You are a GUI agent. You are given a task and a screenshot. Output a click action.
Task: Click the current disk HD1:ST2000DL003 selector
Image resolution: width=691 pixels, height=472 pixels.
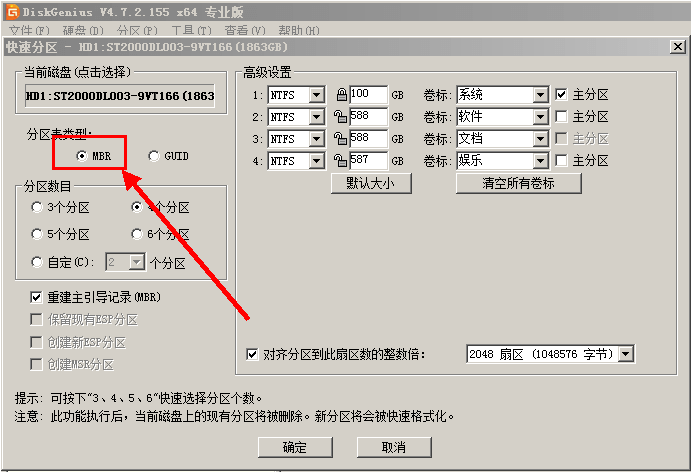(120, 96)
